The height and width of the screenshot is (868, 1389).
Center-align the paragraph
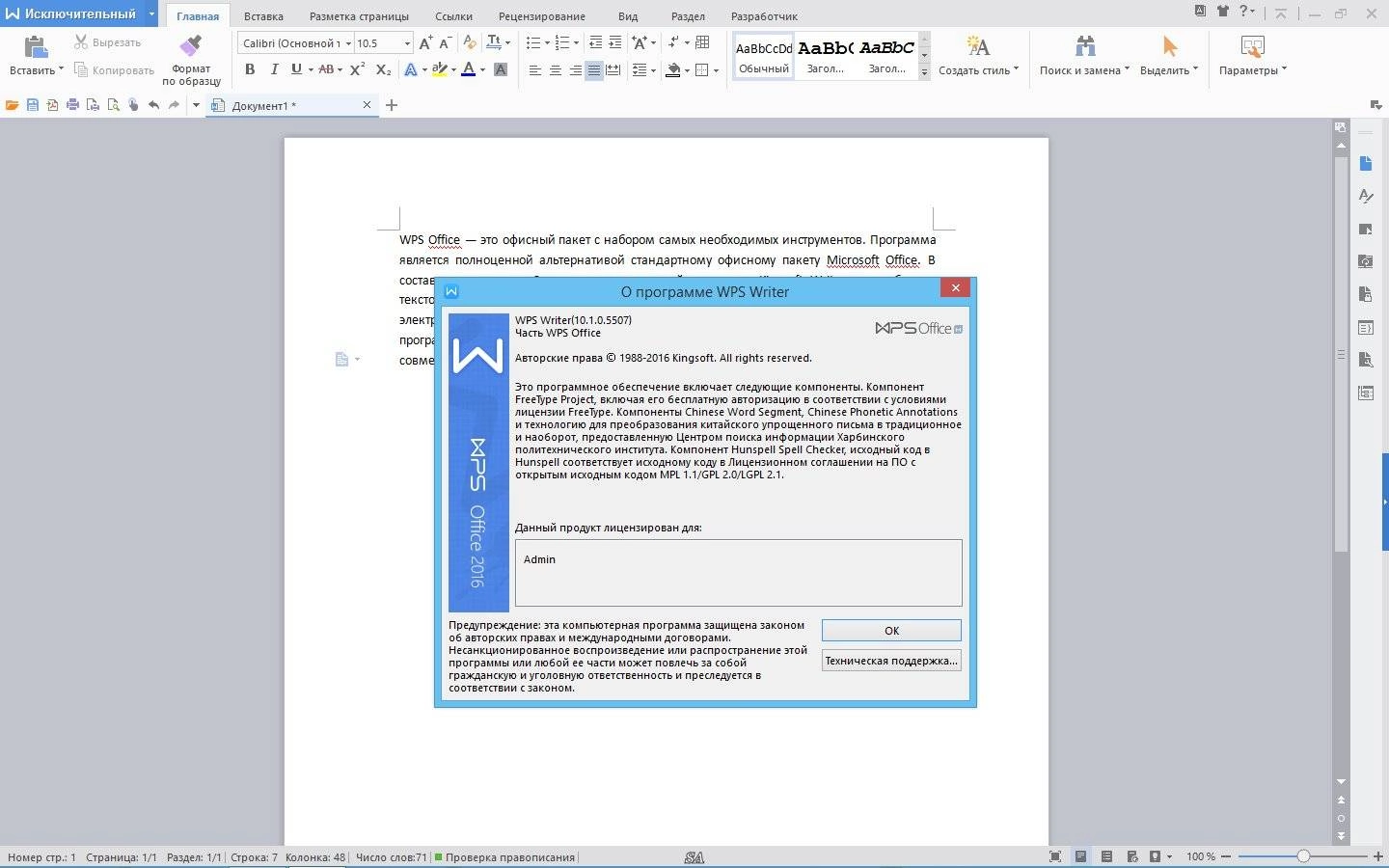pos(556,70)
